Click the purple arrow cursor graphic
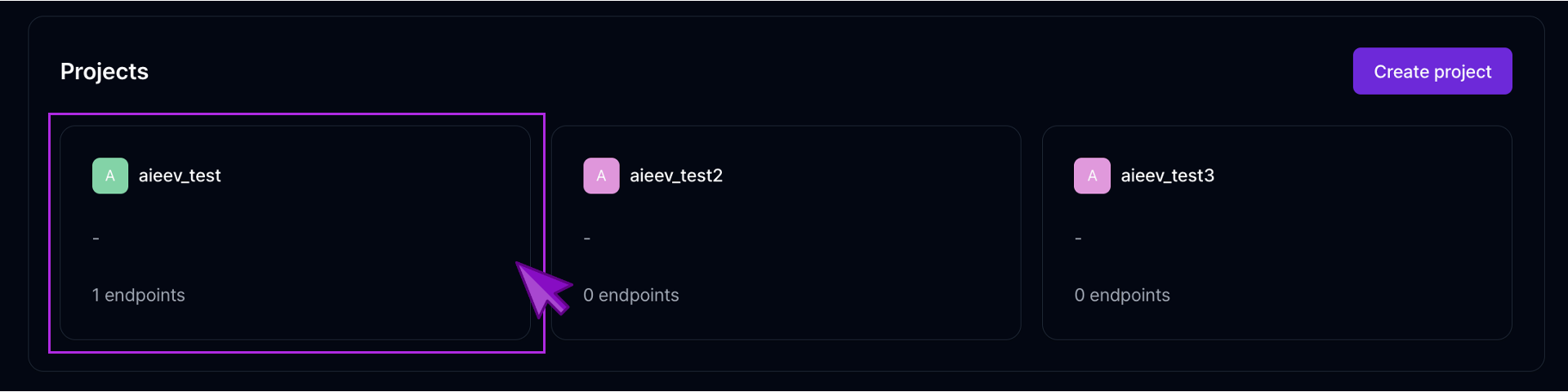 542,288
